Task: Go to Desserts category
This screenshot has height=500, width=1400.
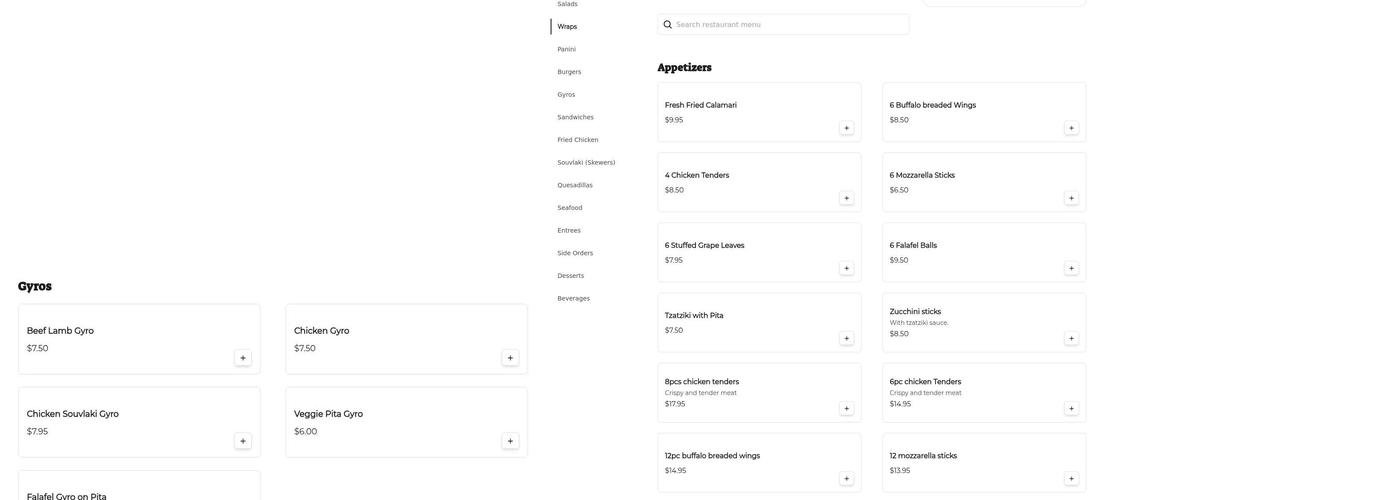Action: [x=570, y=276]
